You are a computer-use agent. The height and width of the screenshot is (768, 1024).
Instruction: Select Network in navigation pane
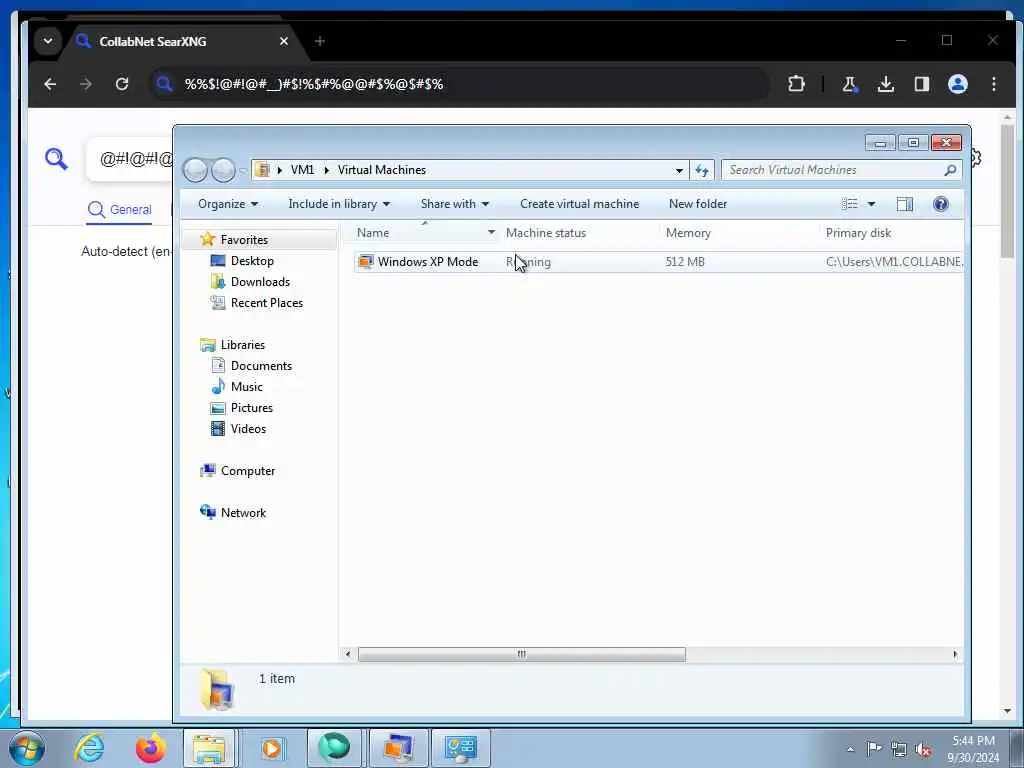point(243,513)
